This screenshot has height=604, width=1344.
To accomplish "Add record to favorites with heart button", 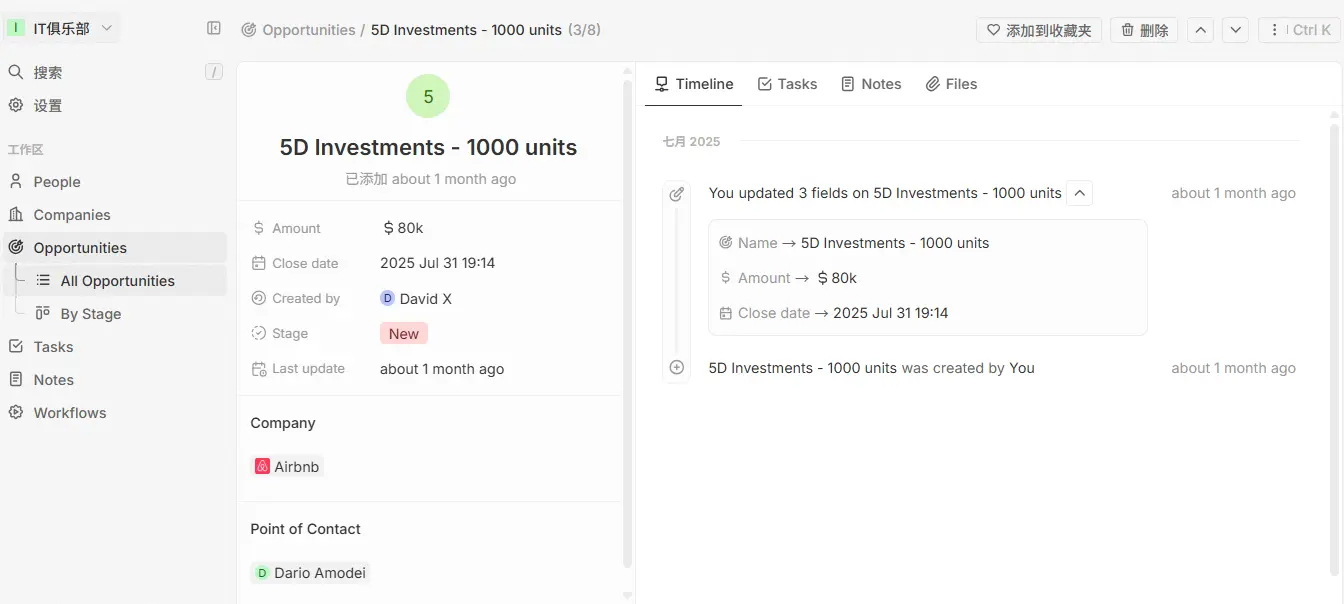I will [1038, 30].
